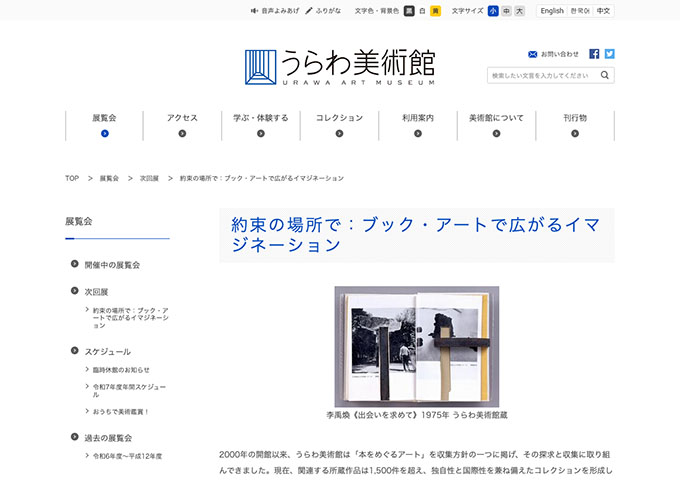Click the blue arrow under 展覧会
The height and width of the screenshot is (480, 680).
point(105,134)
